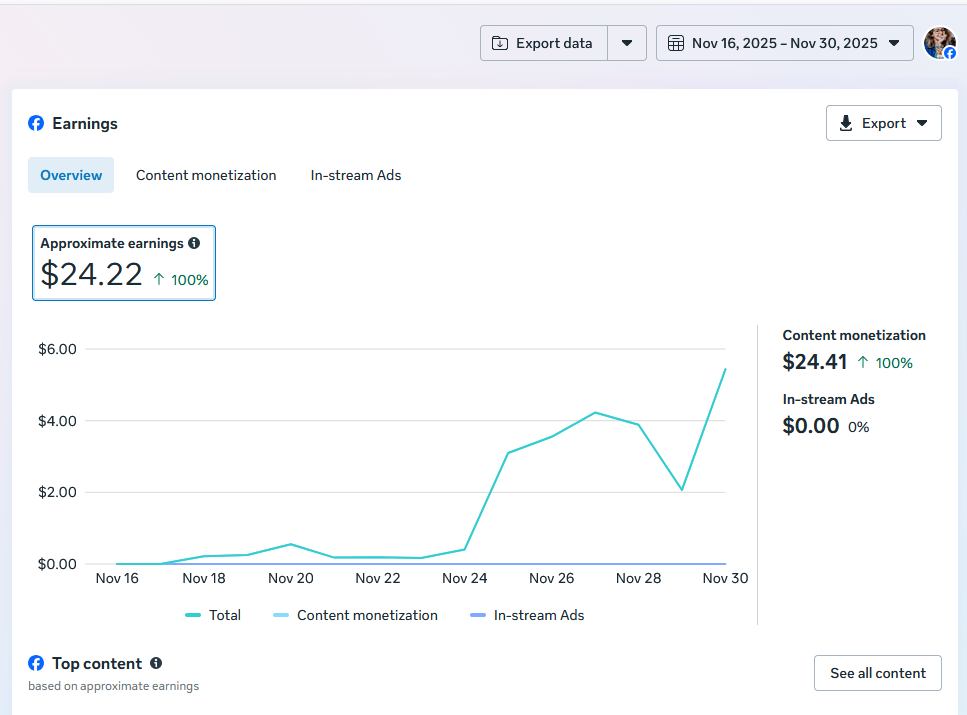This screenshot has width=967, height=715.
Task: Toggle the Total series in chart legend
Action: point(214,615)
